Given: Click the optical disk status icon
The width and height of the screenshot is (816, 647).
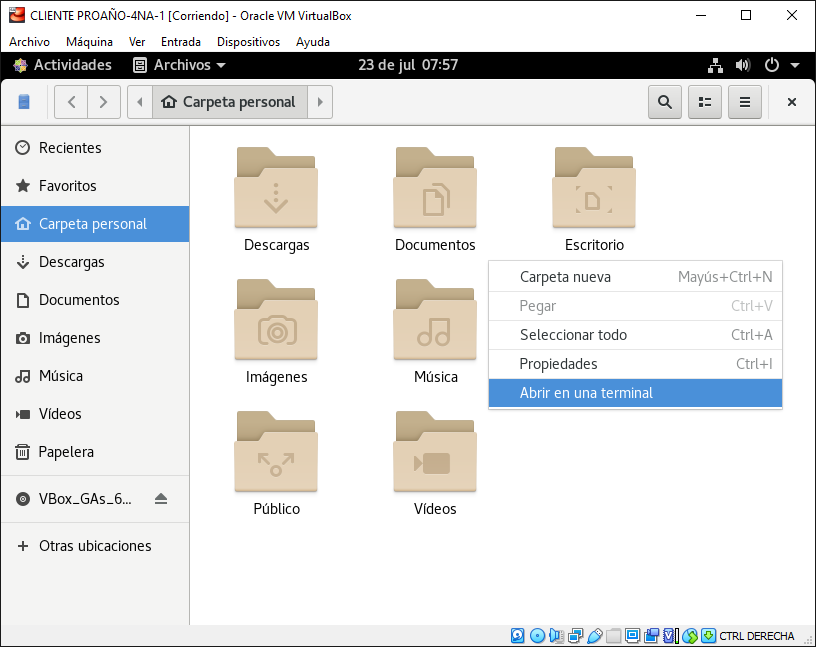Looking at the screenshot, I should tap(538, 636).
